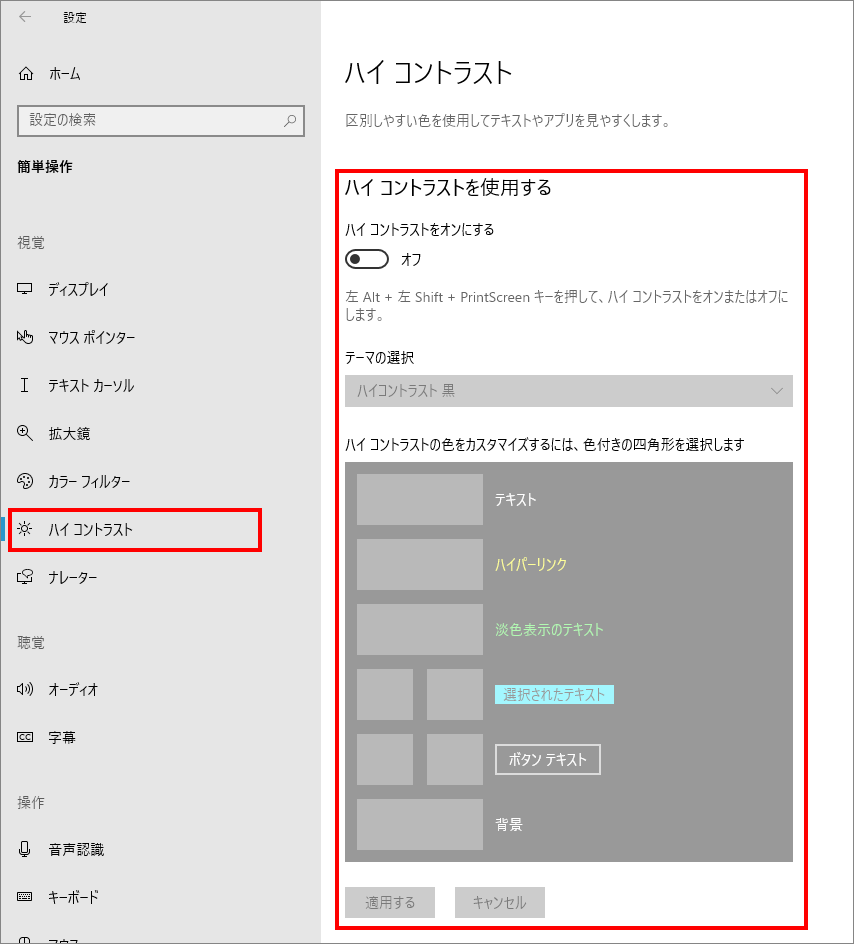Click the ハイパーリンク color swatch
Viewport: 854px width, 944px height.
[419, 564]
